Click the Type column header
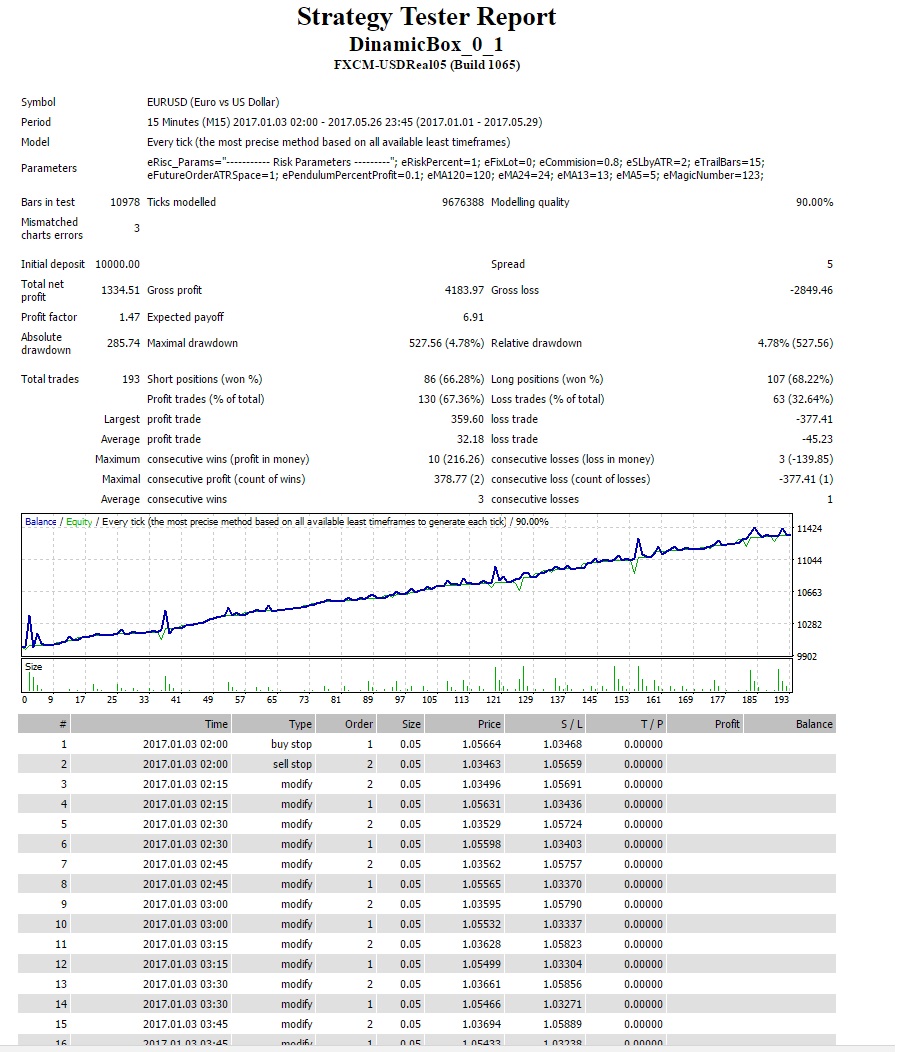Image resolution: width=898 pixels, height=1052 pixels. pos(273,724)
